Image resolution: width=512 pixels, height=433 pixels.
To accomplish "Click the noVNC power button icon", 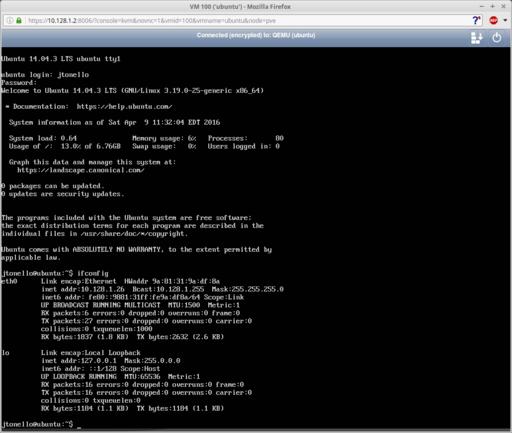I will click(496, 38).
